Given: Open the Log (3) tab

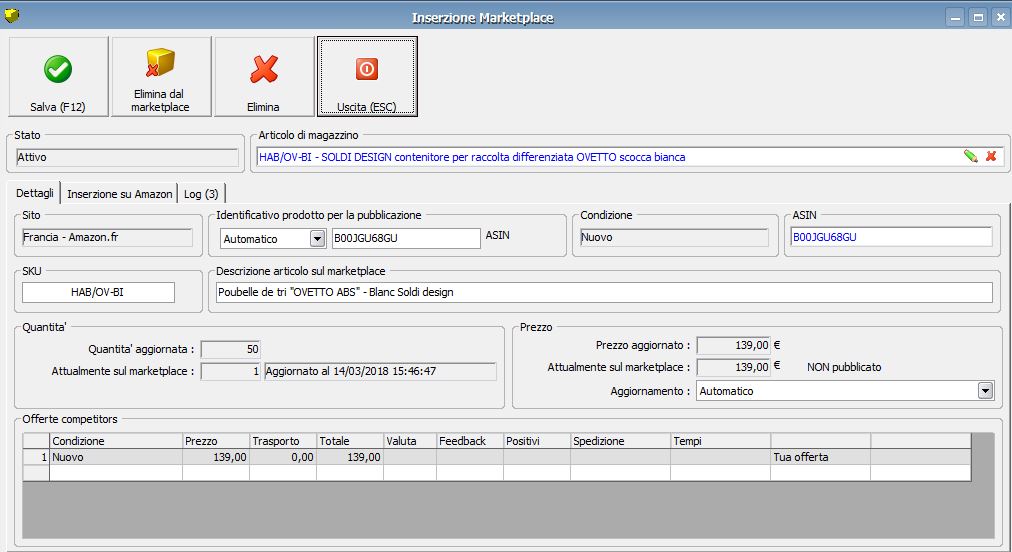Looking at the screenshot, I should click(x=201, y=194).
